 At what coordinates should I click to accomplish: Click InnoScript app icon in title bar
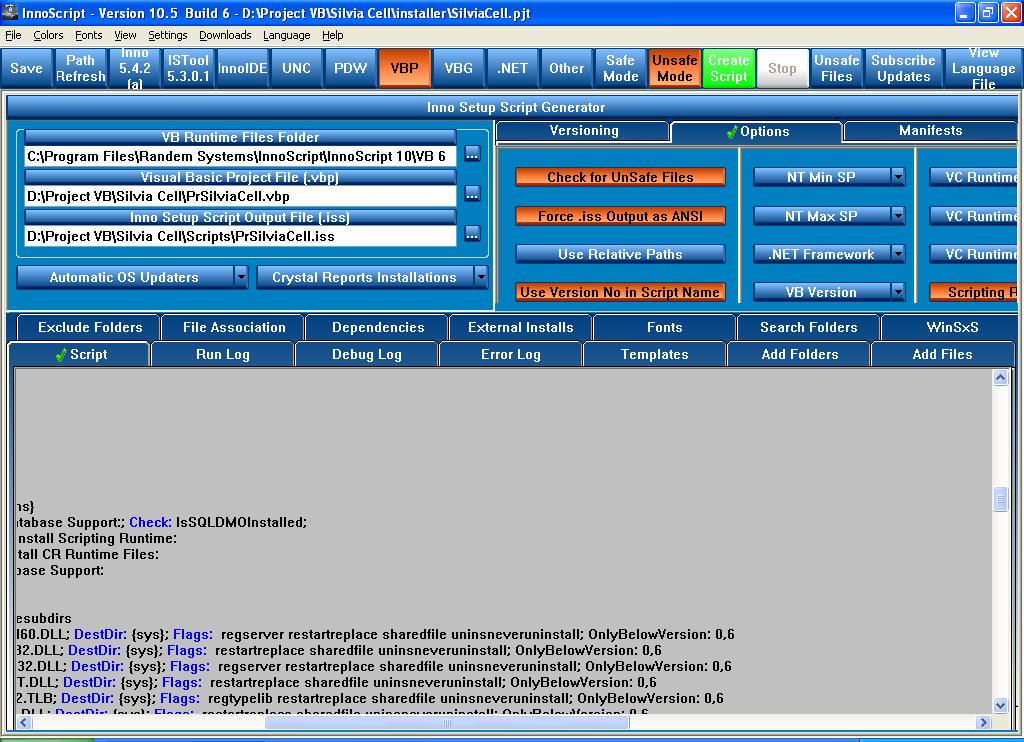(x=10, y=12)
